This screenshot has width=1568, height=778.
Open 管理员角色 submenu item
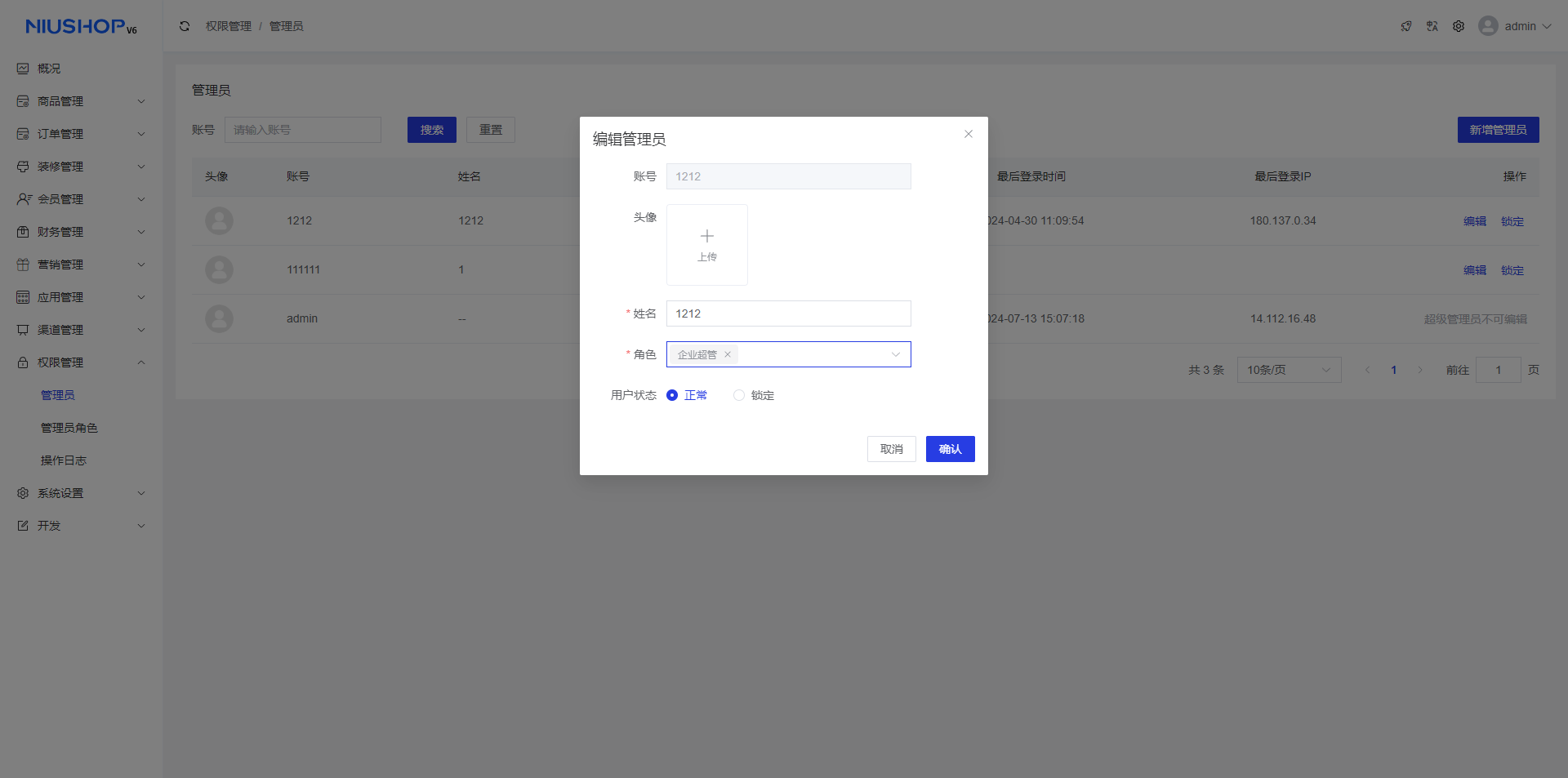(x=69, y=428)
